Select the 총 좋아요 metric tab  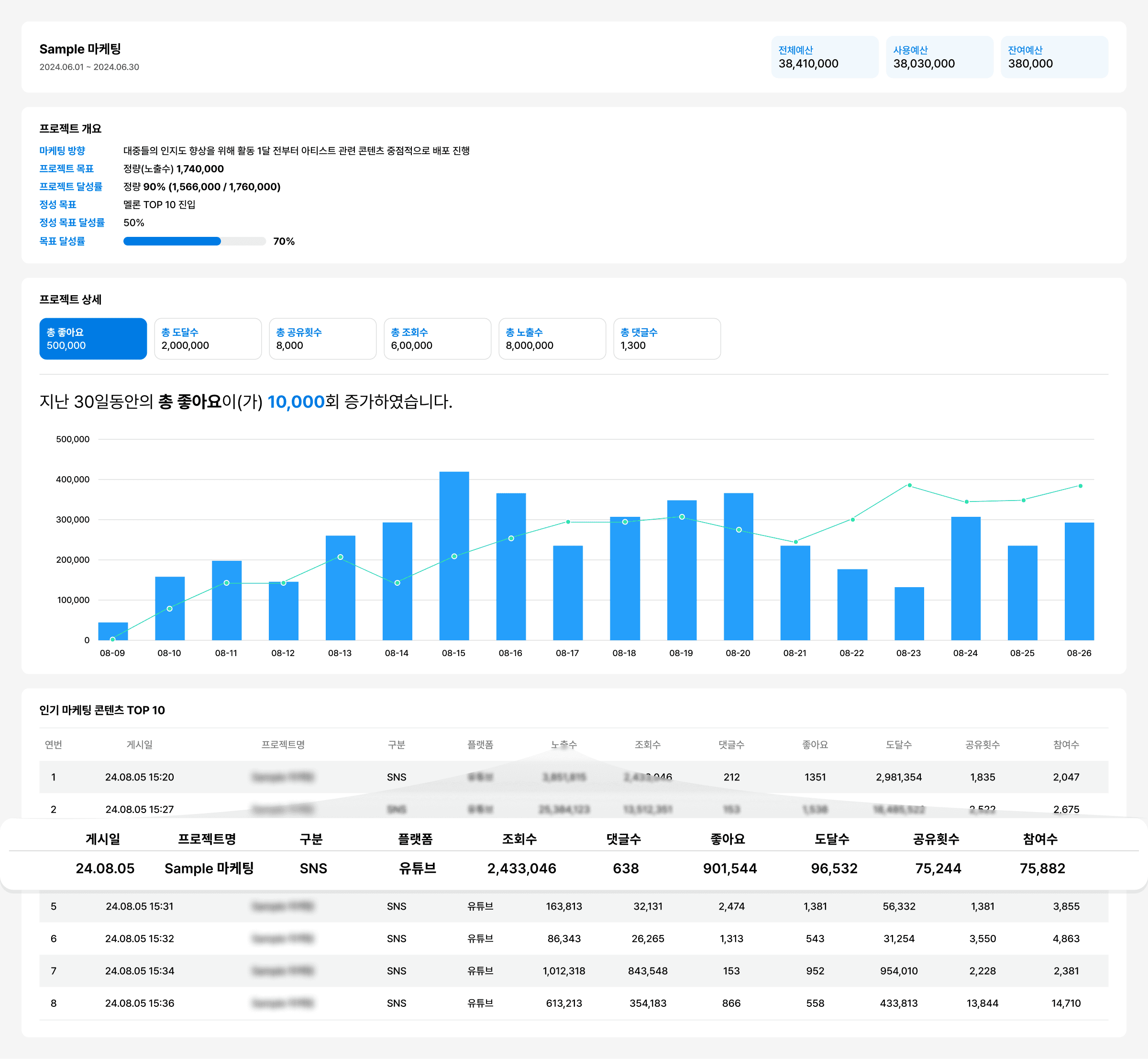(93, 339)
